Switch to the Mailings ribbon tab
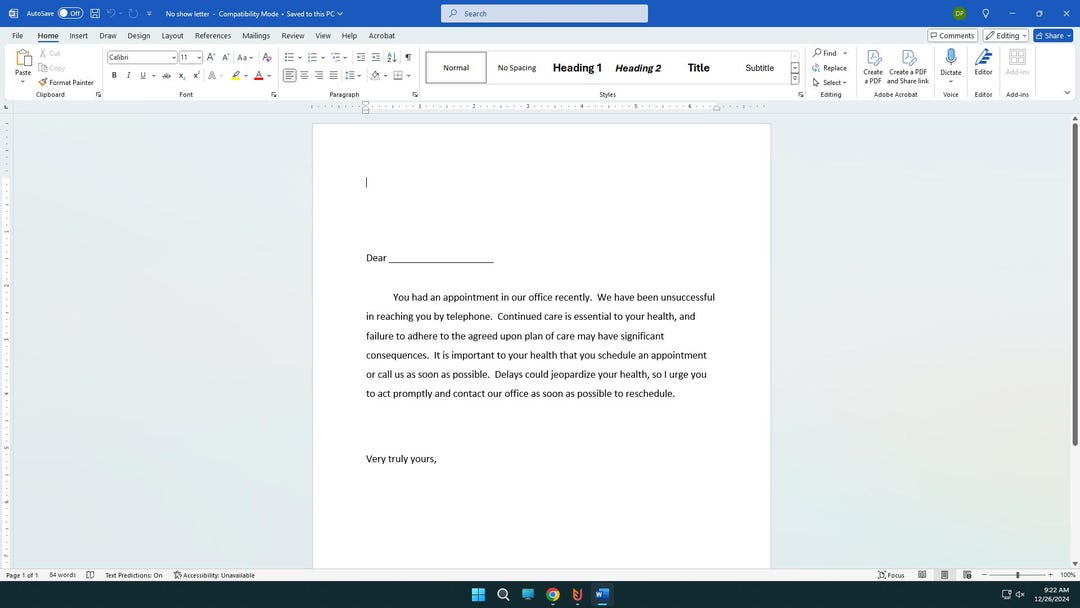Screen dimensions: 1080x608 (255, 35)
